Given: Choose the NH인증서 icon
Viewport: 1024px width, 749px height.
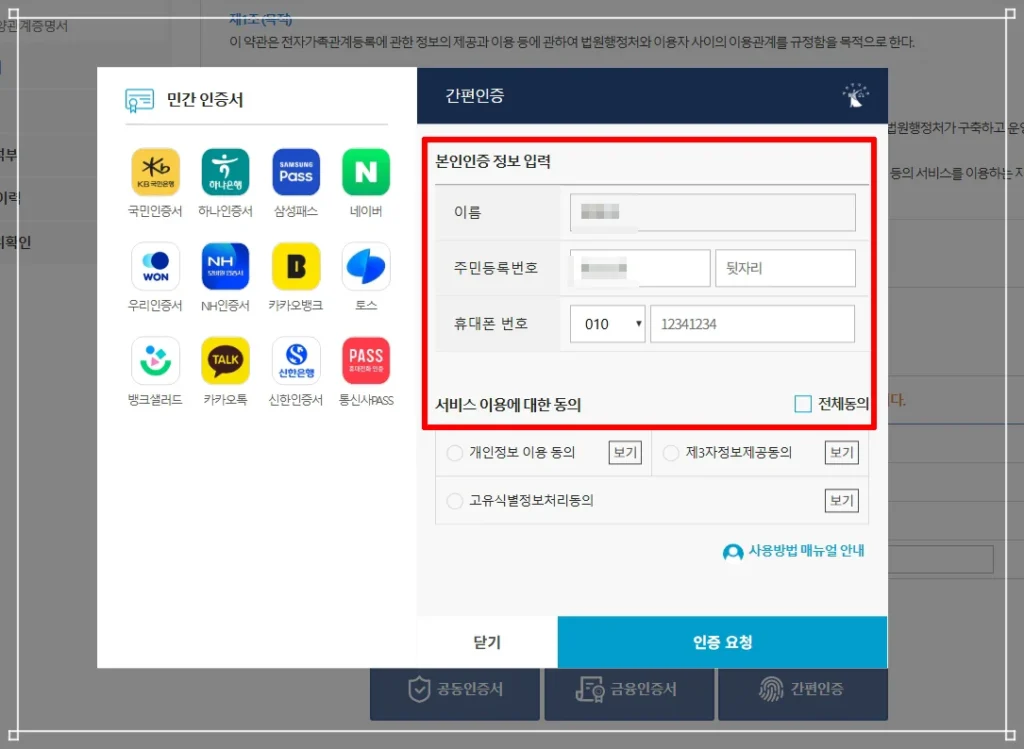Looking at the screenshot, I should (225, 266).
